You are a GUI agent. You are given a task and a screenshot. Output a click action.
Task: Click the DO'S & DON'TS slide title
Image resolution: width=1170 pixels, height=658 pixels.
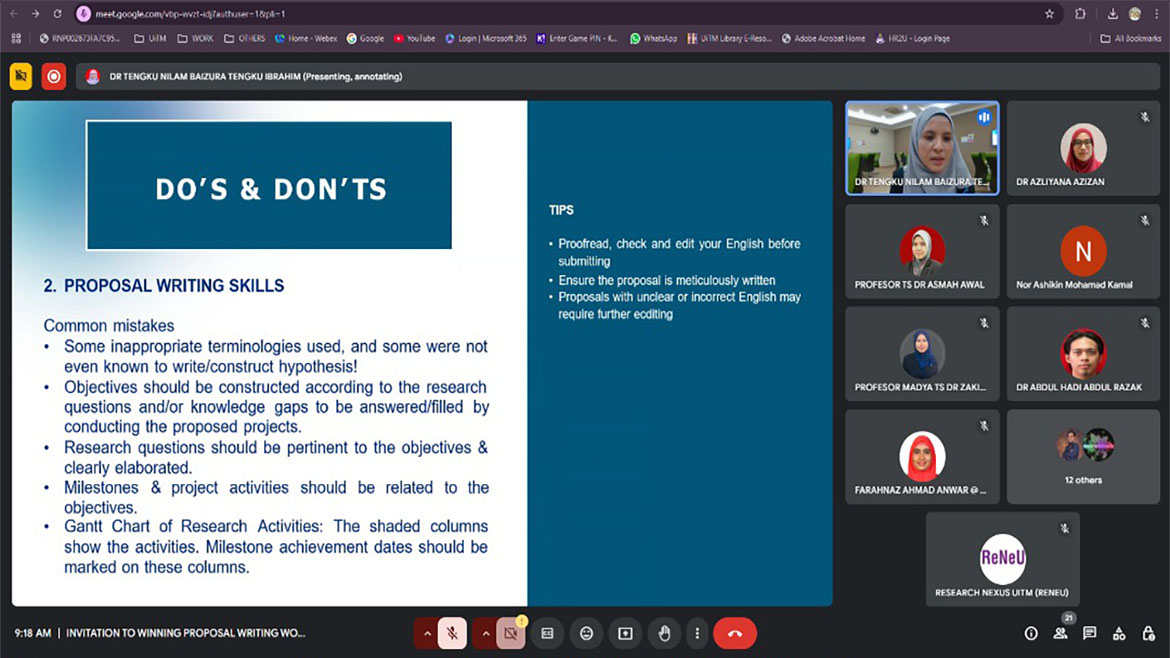[x=271, y=189]
